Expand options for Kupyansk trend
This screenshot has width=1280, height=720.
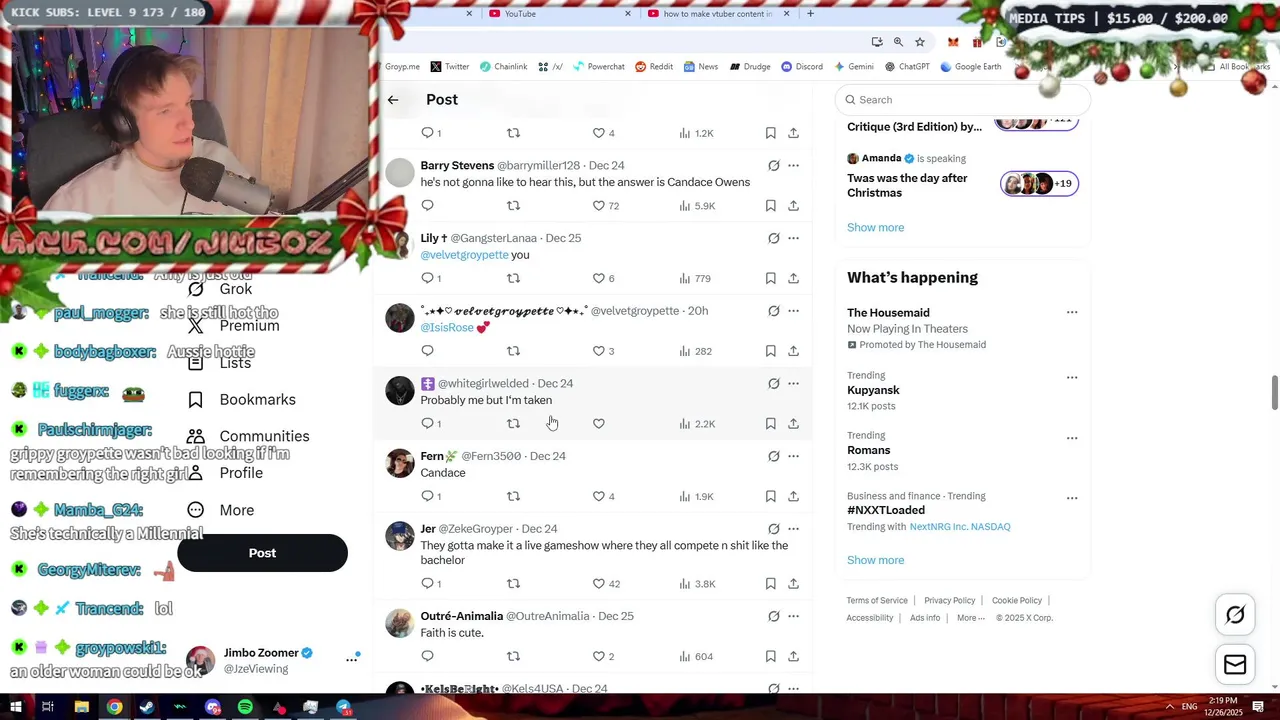click(x=1072, y=378)
